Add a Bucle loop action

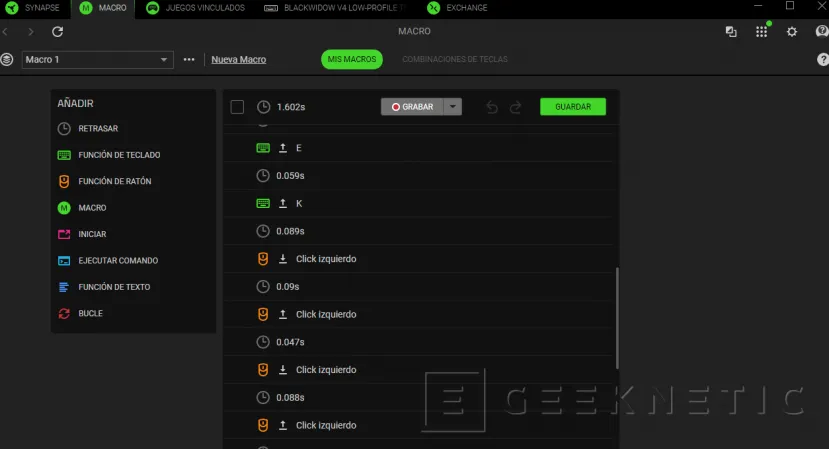click(90, 313)
